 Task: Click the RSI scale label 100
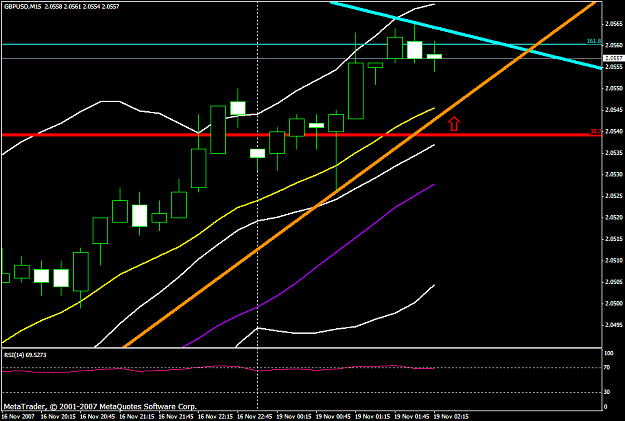pos(609,353)
